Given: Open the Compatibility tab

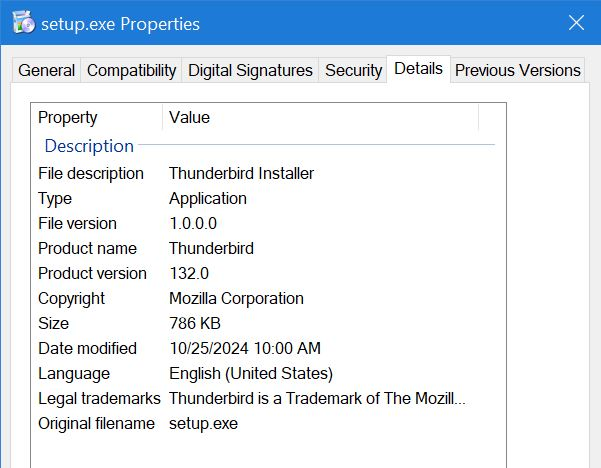Looking at the screenshot, I should (131, 70).
